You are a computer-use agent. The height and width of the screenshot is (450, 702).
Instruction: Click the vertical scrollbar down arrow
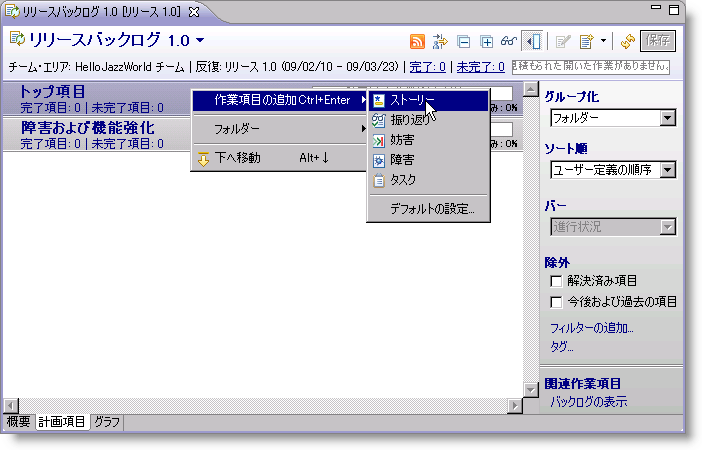tap(531, 390)
